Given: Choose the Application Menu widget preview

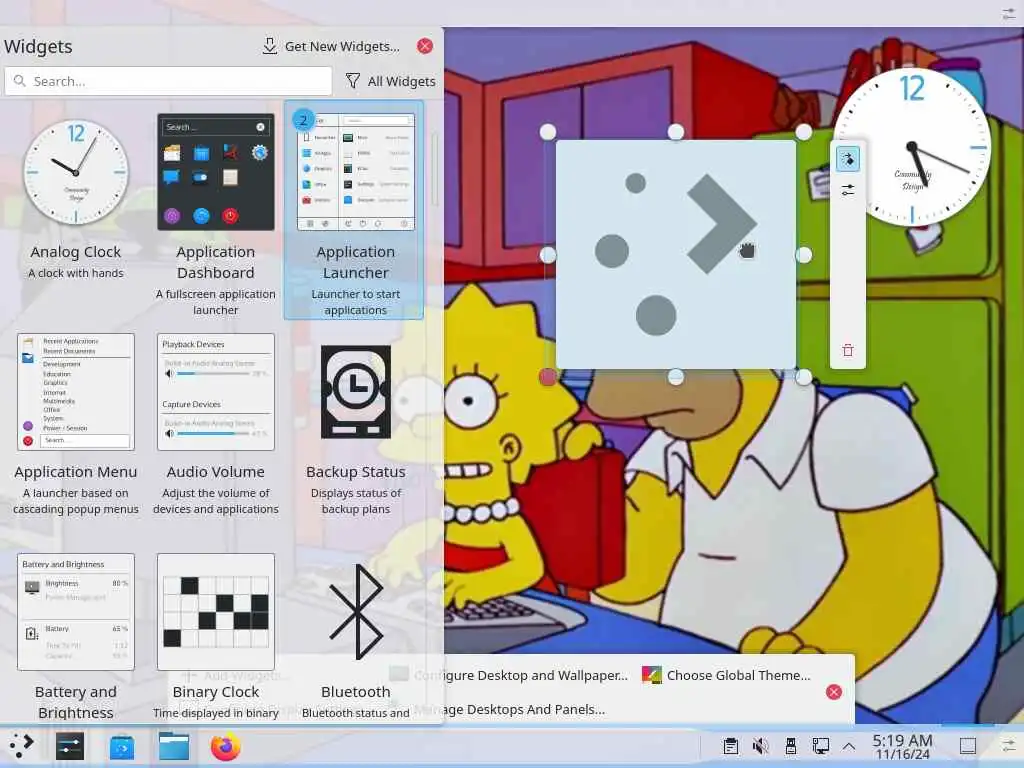Looking at the screenshot, I should point(76,392).
